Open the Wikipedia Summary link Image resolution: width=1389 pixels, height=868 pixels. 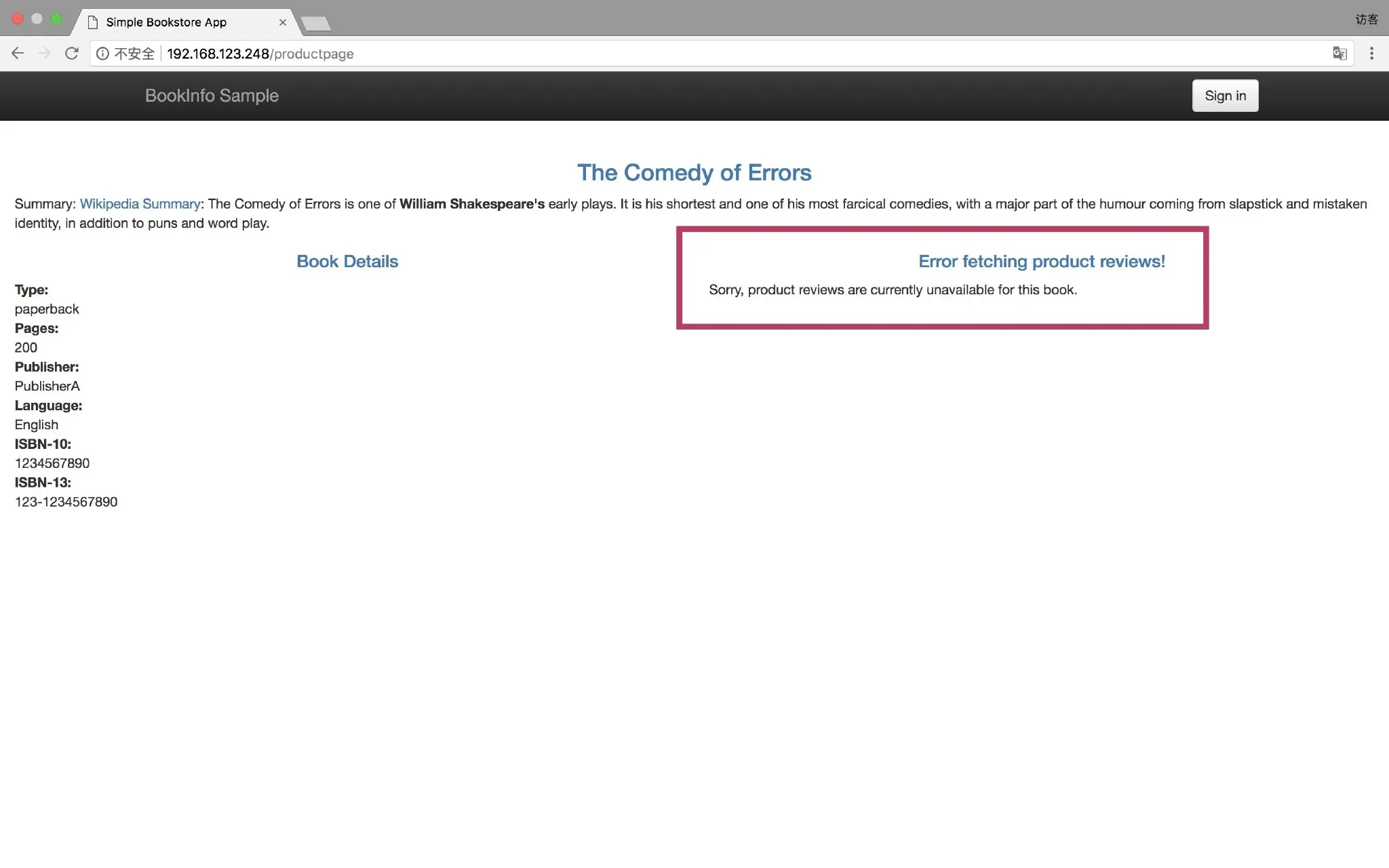(140, 204)
